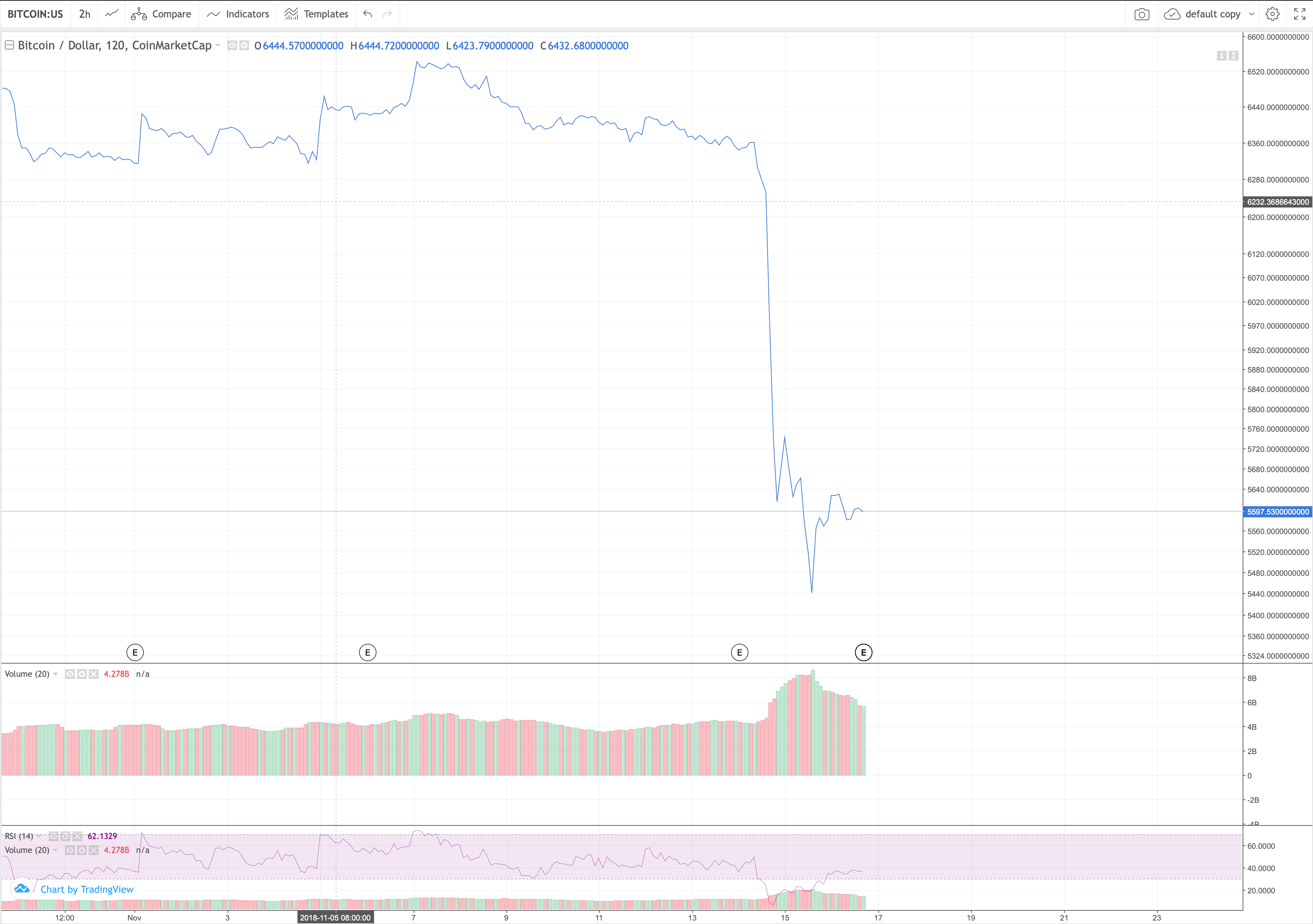The height and width of the screenshot is (924, 1313).
Task: Click the crosshair price label 6232.3686643000
Action: (1277, 202)
